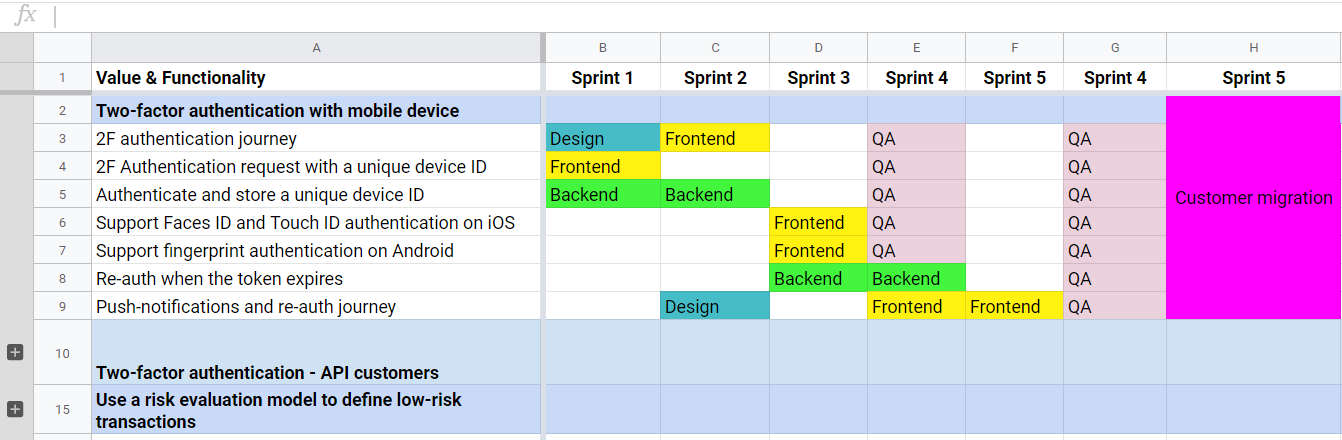Select the Two-factor authentication - API customers cell
This screenshot has height=440, width=1342.
click(317, 353)
